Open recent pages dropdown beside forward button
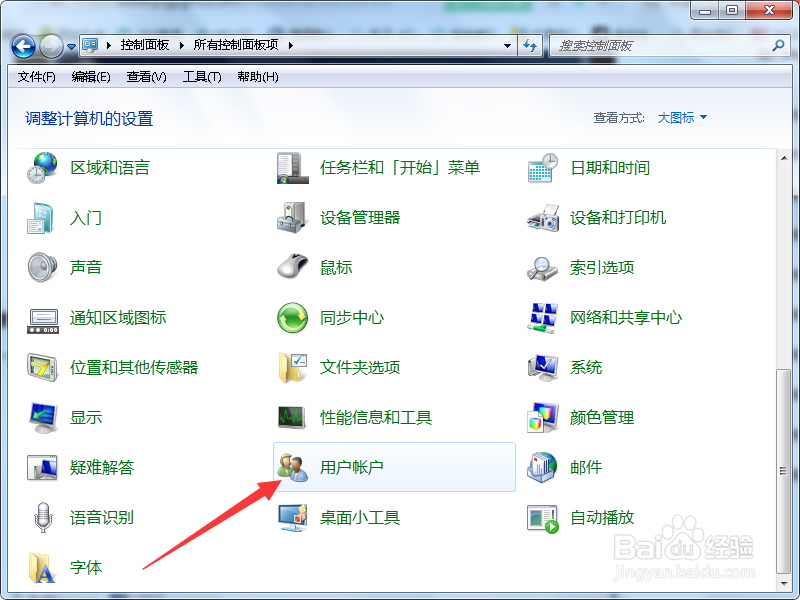The height and width of the screenshot is (600, 800). (71, 46)
